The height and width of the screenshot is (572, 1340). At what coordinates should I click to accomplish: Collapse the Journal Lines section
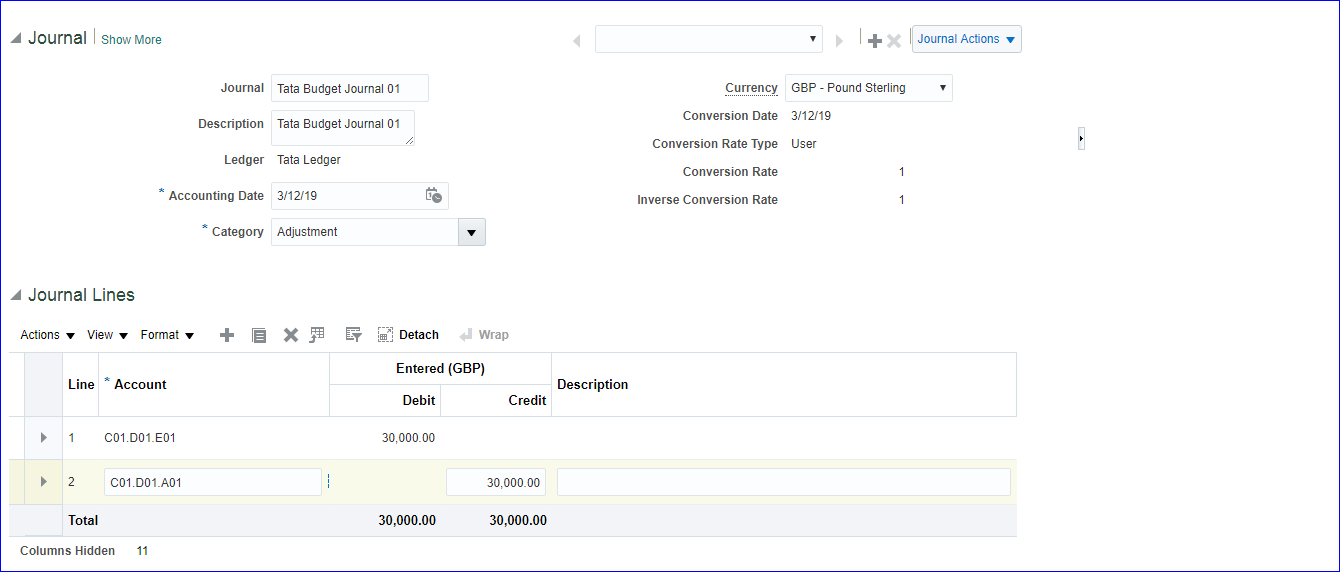click(16, 296)
